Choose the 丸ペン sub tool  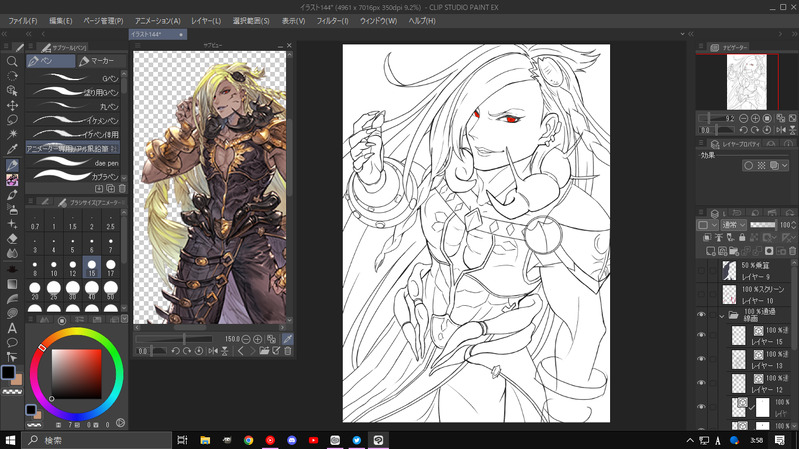point(73,106)
